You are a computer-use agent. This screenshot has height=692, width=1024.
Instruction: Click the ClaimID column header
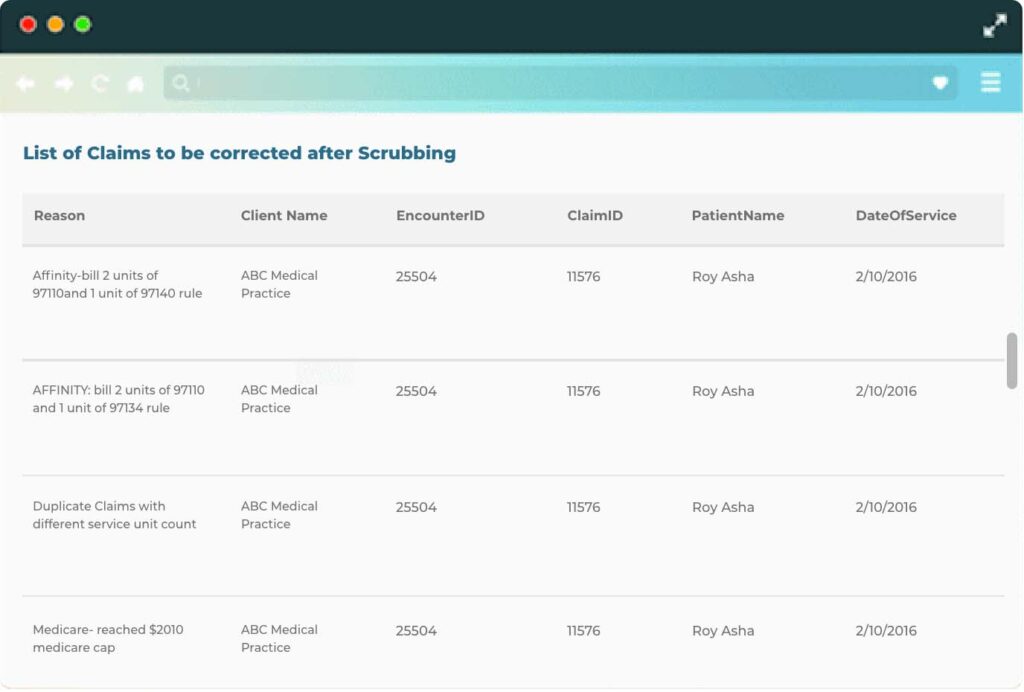[595, 216]
